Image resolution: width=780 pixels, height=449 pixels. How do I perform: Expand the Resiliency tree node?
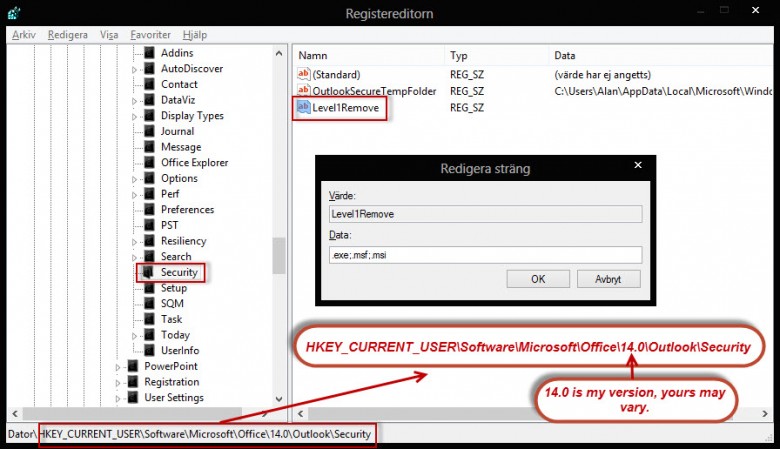tap(134, 242)
